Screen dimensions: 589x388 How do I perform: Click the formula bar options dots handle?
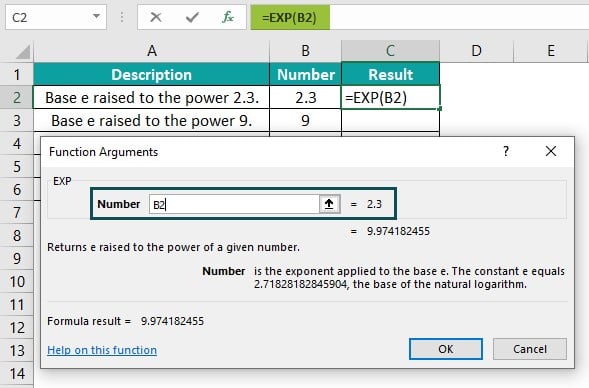point(122,17)
